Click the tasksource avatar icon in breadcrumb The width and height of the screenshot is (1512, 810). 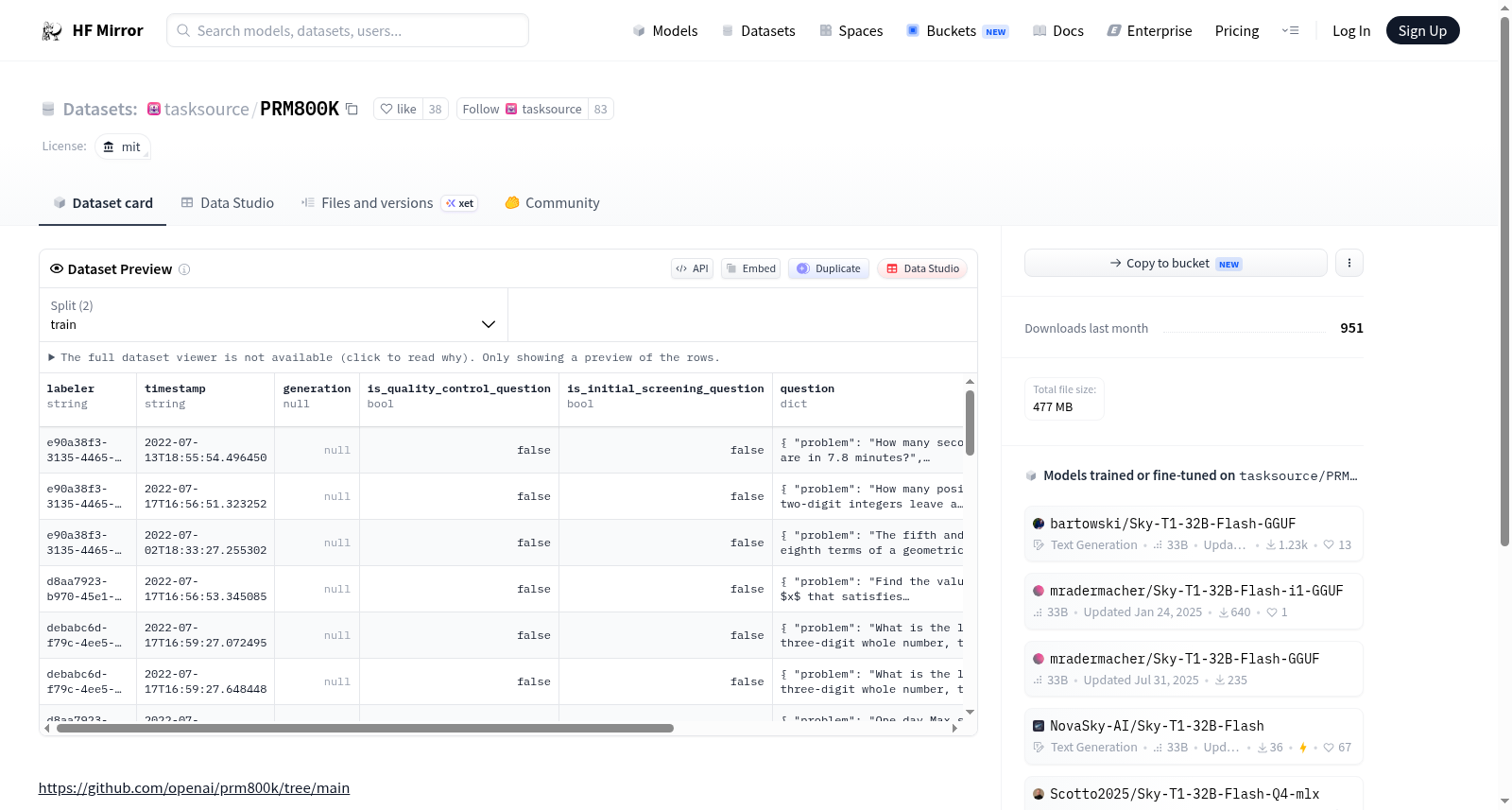[154, 109]
